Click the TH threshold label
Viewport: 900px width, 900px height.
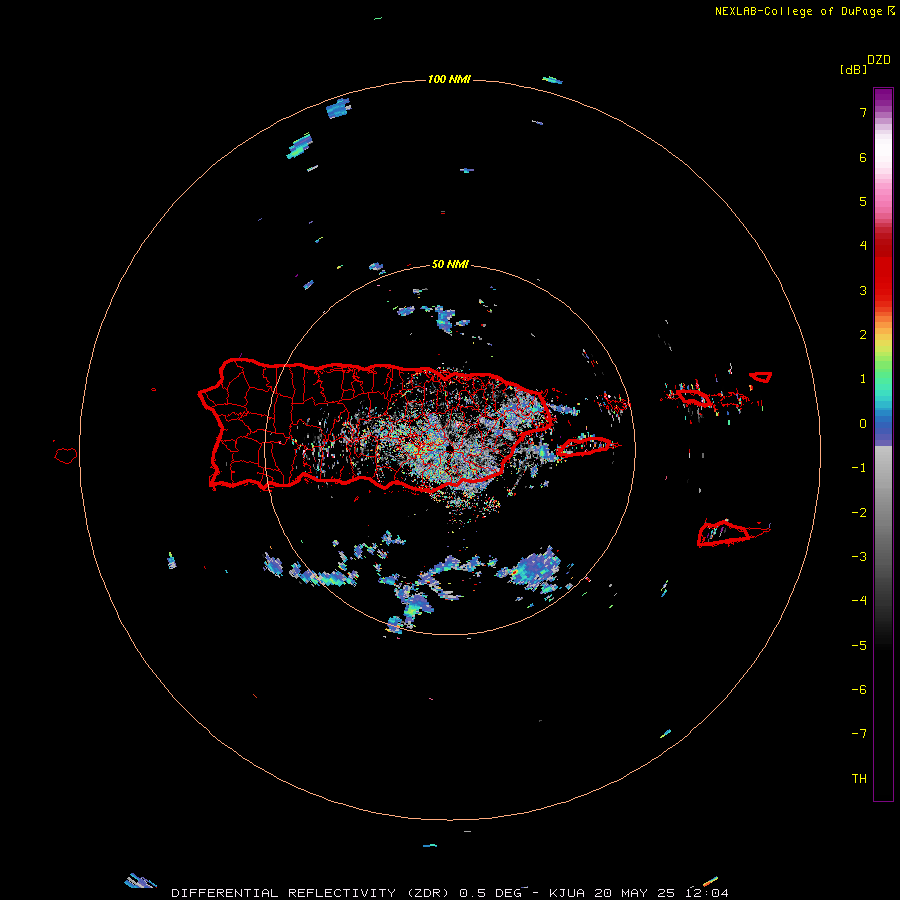tap(859, 779)
